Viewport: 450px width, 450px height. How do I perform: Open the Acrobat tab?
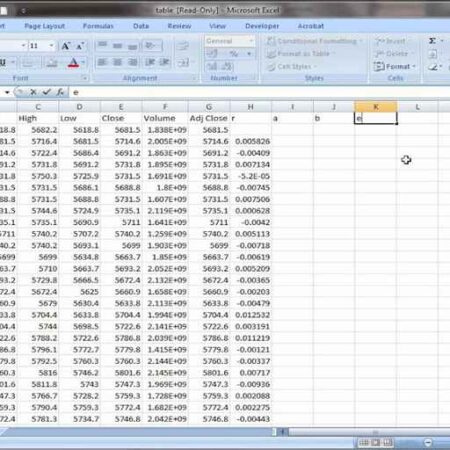(x=311, y=26)
